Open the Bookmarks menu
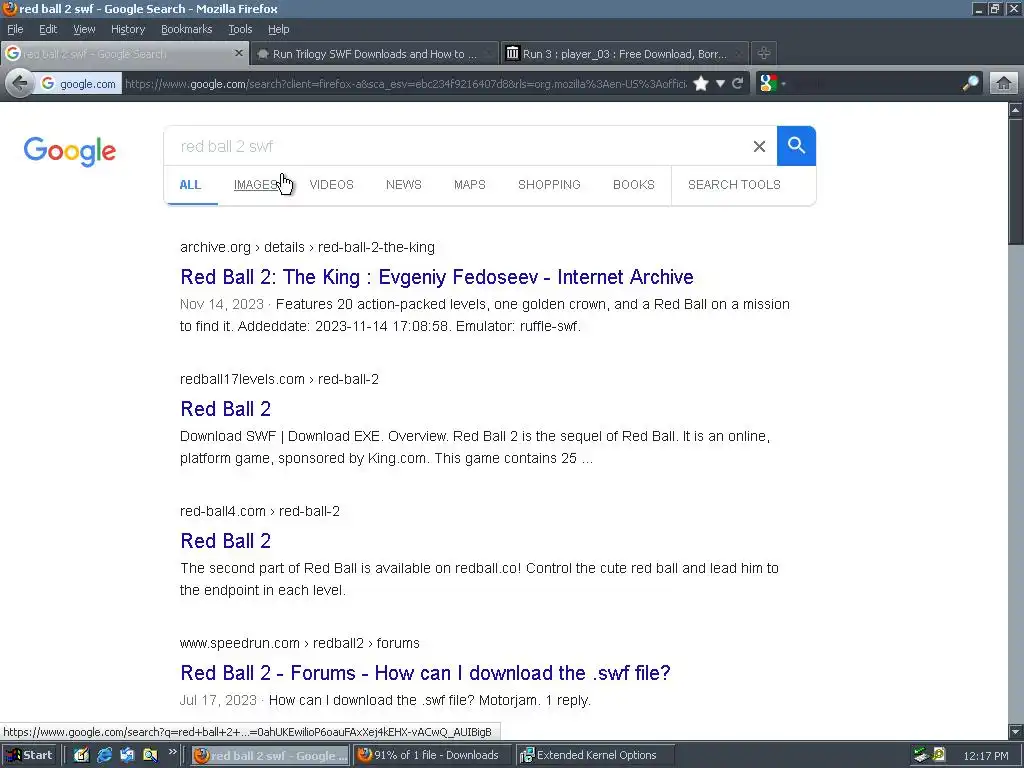Screen dimensions: 1024x768 coord(186,29)
